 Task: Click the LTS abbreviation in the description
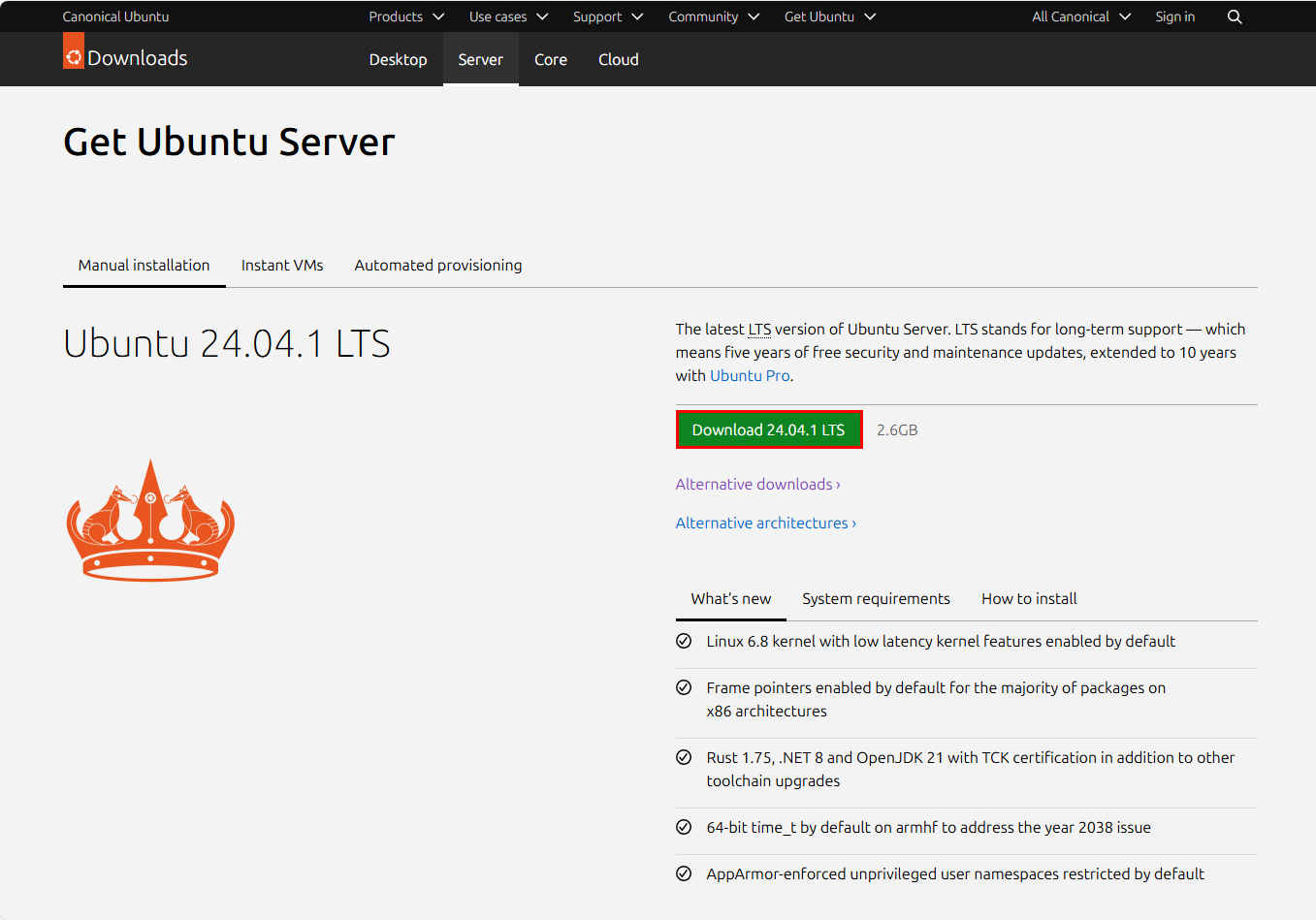click(x=759, y=329)
